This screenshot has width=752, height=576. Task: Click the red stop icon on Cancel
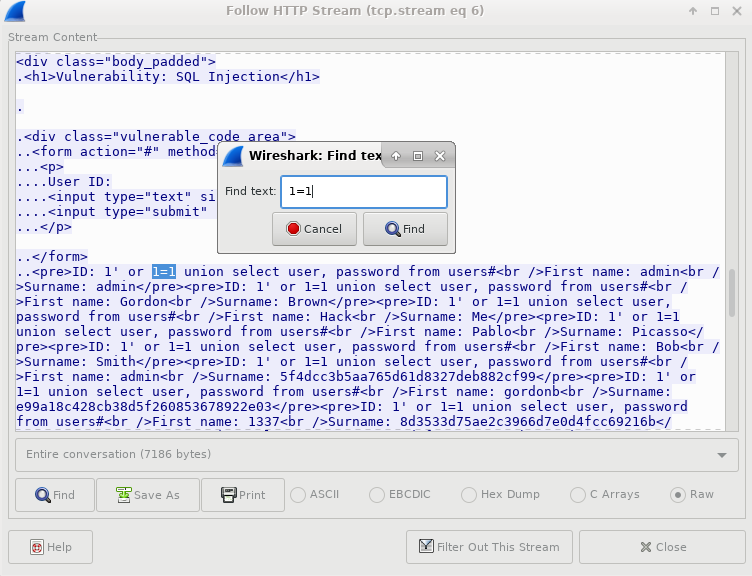pos(293,229)
